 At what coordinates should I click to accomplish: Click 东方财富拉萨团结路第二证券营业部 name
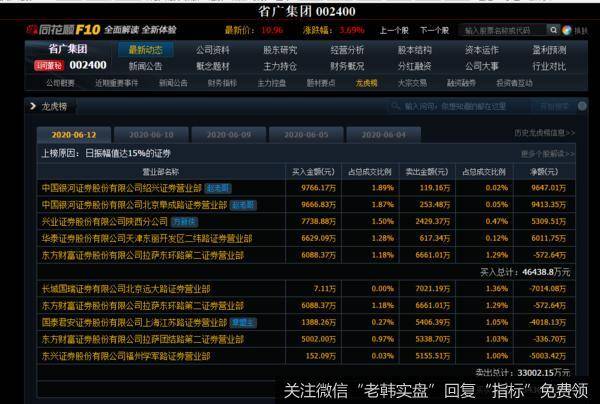(x=143, y=339)
